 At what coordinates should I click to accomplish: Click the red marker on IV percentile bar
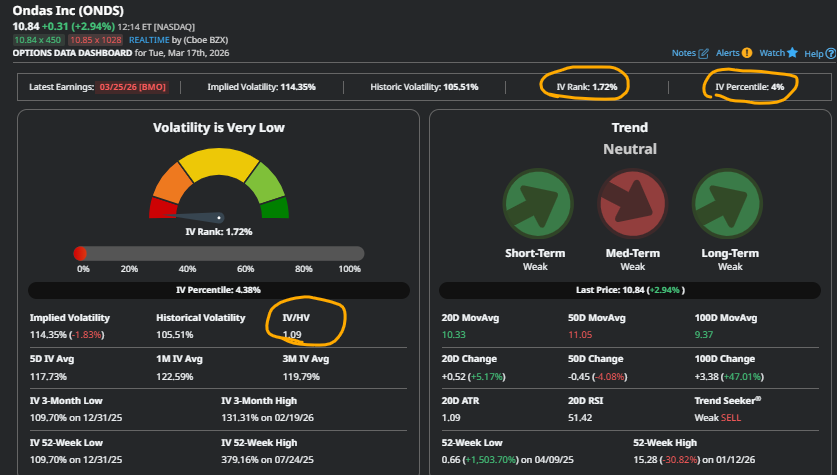(x=80, y=254)
